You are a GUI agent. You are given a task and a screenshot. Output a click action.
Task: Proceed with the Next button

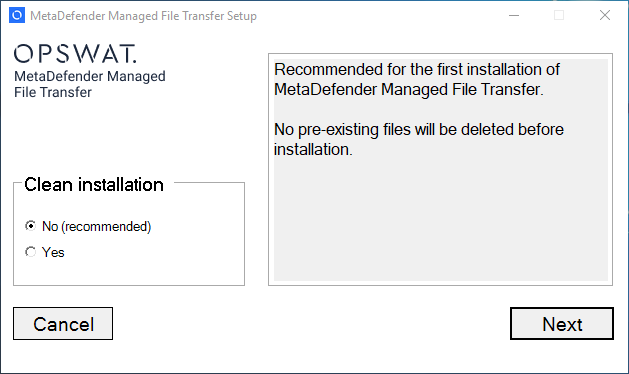point(562,324)
